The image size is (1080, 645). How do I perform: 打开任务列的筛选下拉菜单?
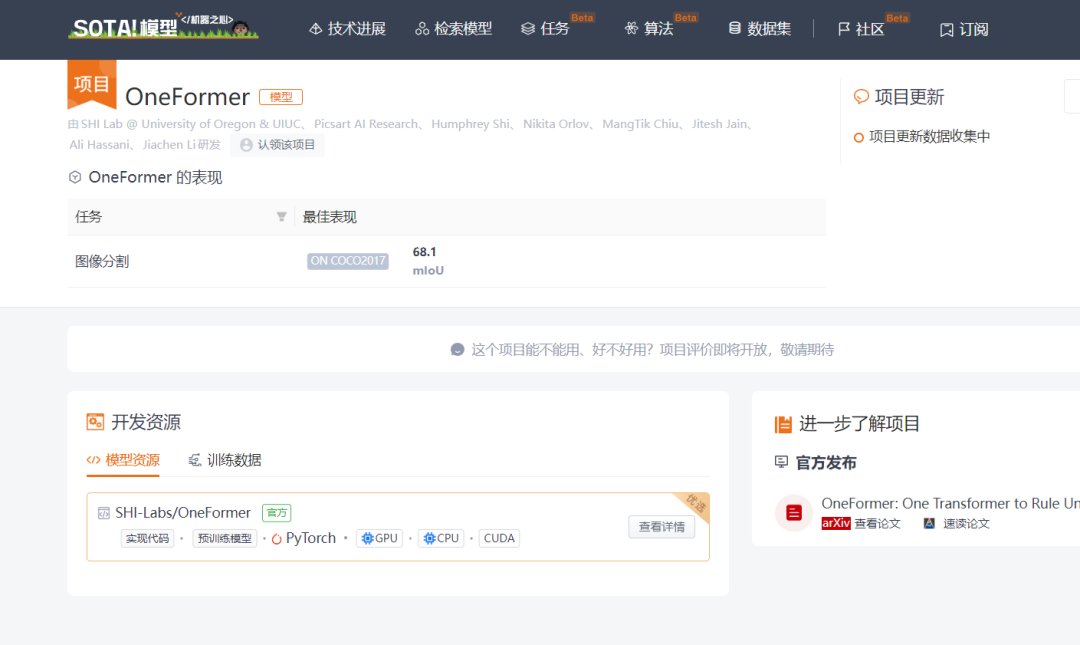pyautogui.click(x=281, y=216)
